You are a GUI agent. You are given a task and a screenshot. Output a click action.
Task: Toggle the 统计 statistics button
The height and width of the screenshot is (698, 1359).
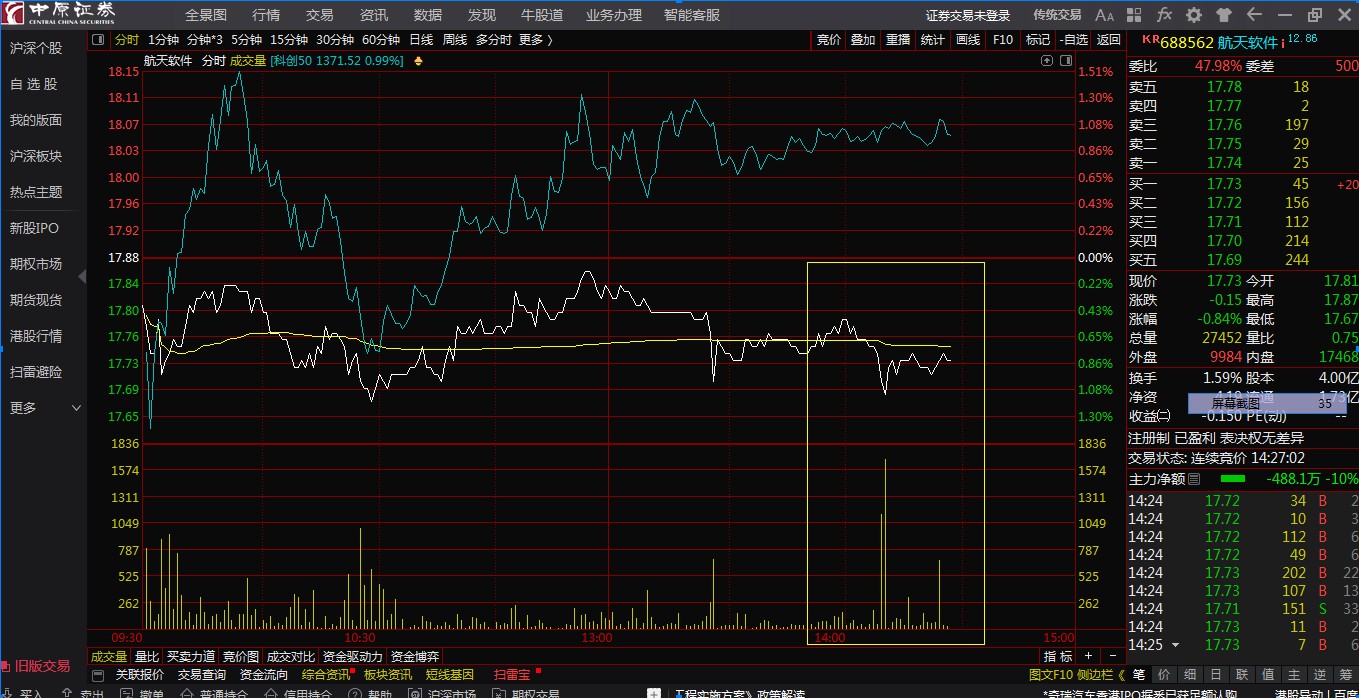pos(933,40)
